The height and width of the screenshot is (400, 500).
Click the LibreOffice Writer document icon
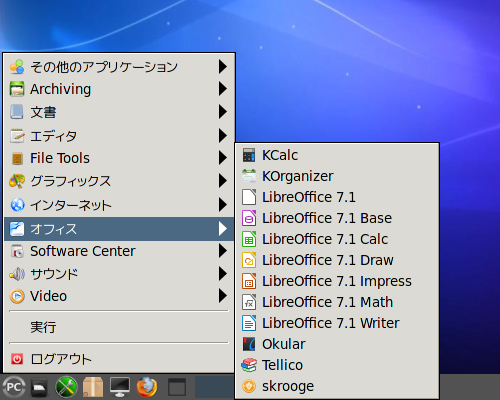(249, 323)
